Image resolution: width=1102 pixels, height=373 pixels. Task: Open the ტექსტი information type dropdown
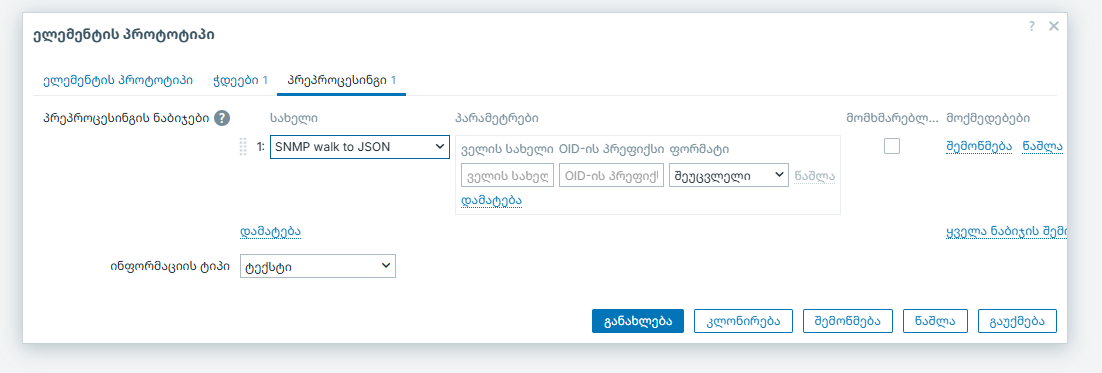318,266
